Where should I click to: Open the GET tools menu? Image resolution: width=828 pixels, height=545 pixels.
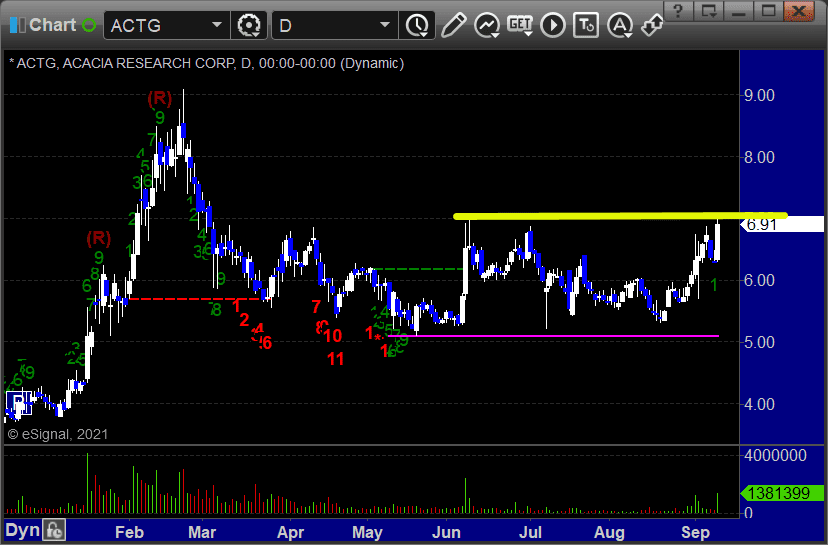click(x=520, y=25)
